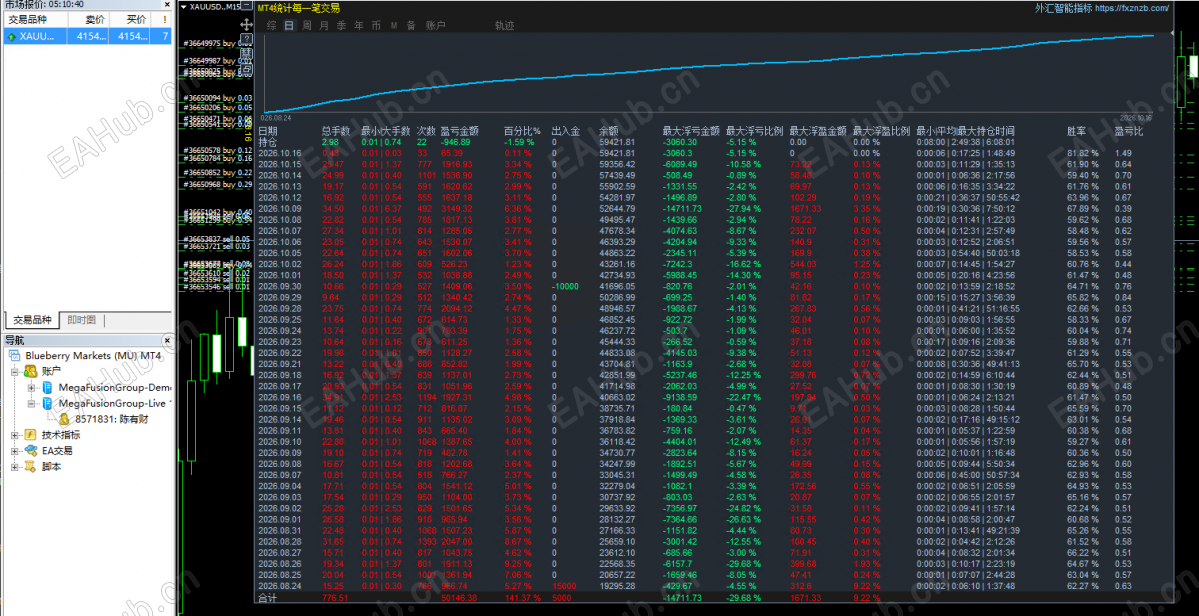1199x616 pixels.
Task: Select the 轨迹 tab in the stats panel
Action: [x=505, y=25]
